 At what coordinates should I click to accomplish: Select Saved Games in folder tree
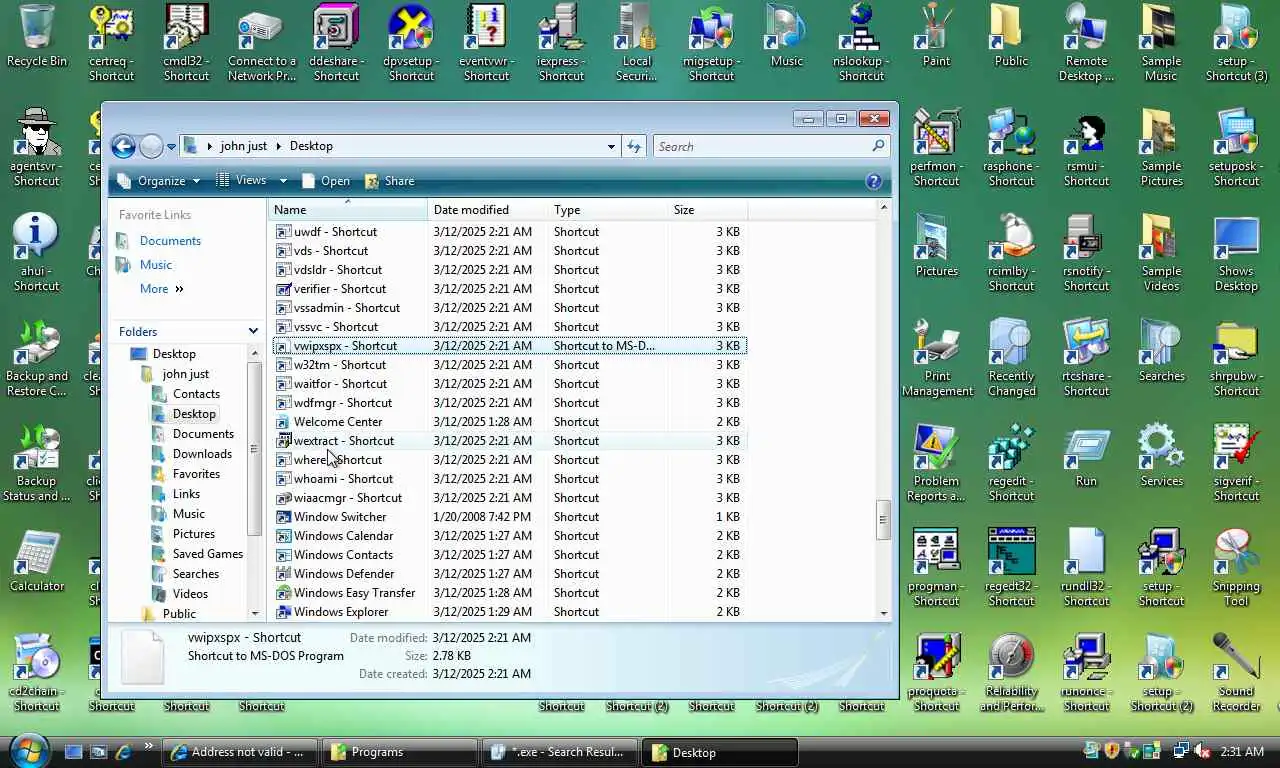[207, 554]
